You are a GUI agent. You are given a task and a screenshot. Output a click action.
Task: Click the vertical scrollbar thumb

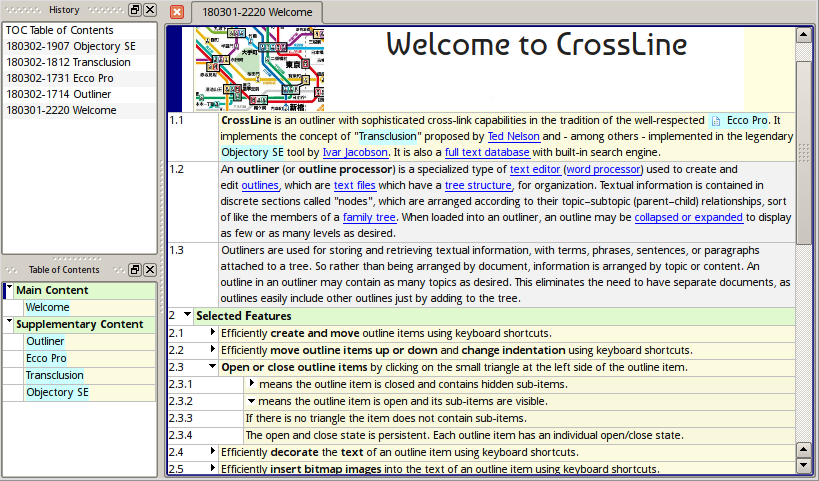[803, 152]
